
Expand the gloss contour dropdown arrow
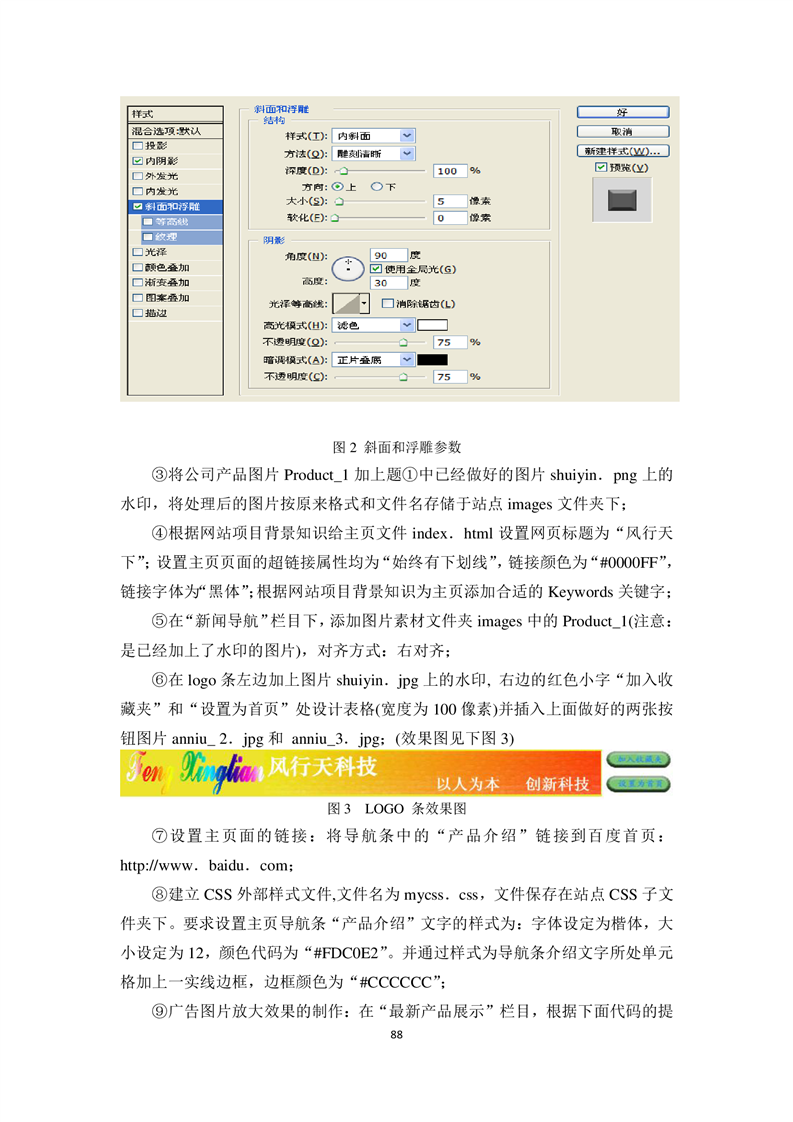pos(364,303)
